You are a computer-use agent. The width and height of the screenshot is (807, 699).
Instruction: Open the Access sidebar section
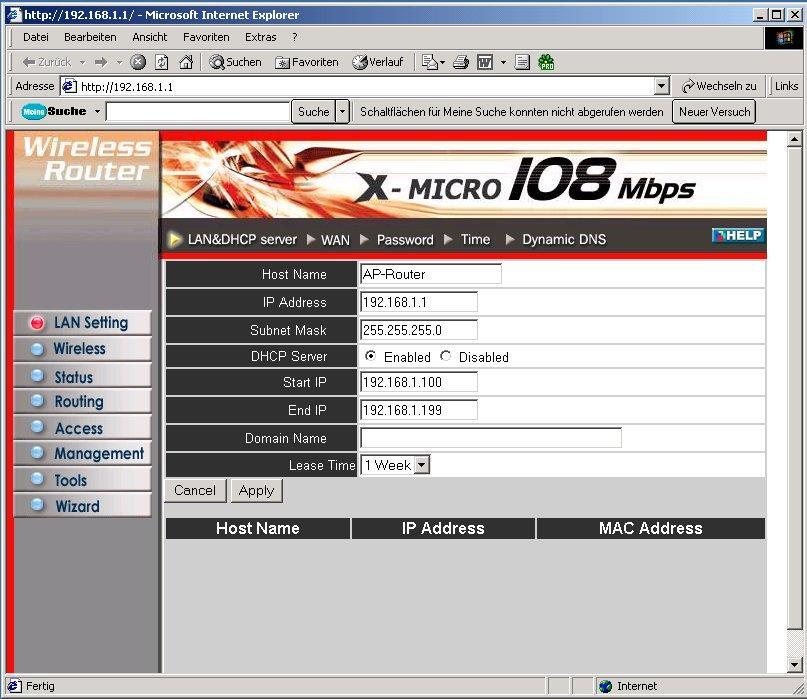pyautogui.click(x=82, y=427)
